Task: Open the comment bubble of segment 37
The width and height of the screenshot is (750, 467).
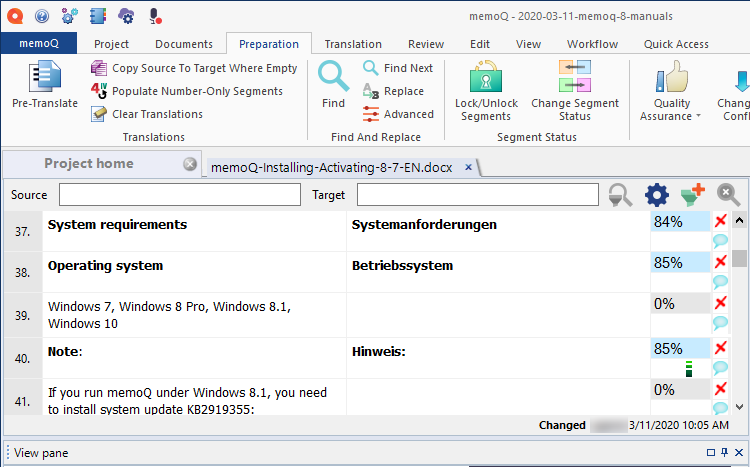Action: 720,241
